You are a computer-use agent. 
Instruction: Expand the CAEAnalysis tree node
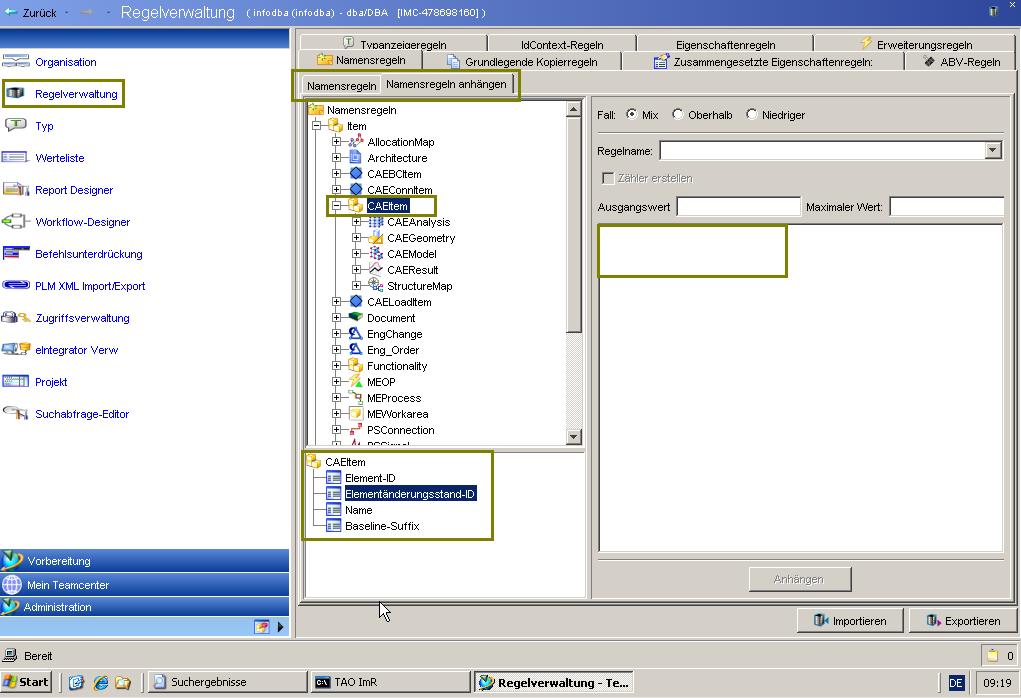[357, 222]
